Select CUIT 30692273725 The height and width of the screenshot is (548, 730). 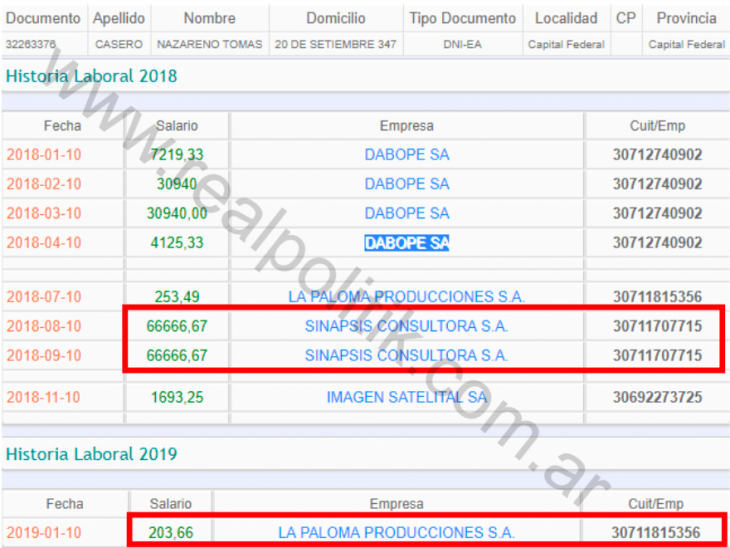657,397
